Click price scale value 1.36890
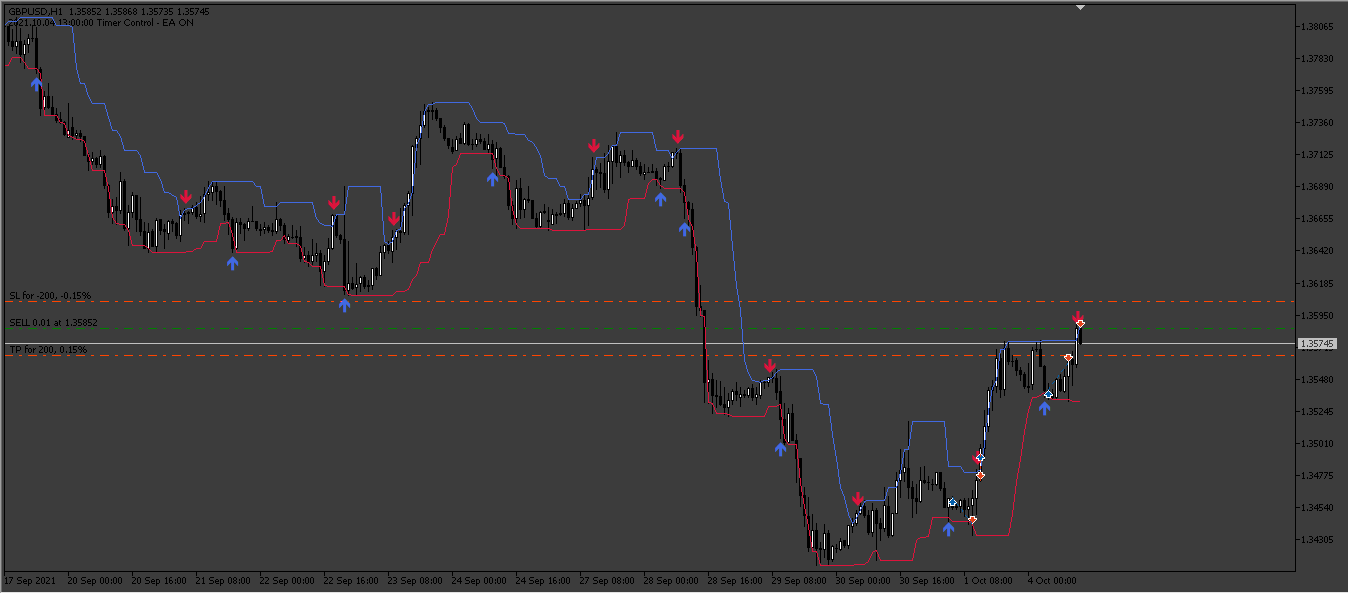 [x=1316, y=187]
